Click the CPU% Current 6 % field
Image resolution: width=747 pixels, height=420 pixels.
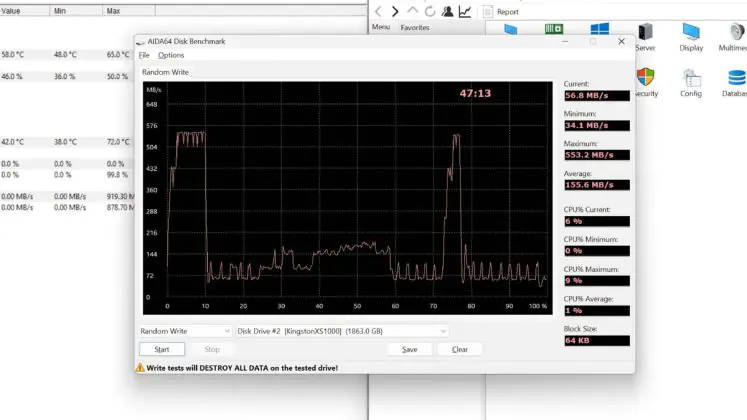coord(597,221)
